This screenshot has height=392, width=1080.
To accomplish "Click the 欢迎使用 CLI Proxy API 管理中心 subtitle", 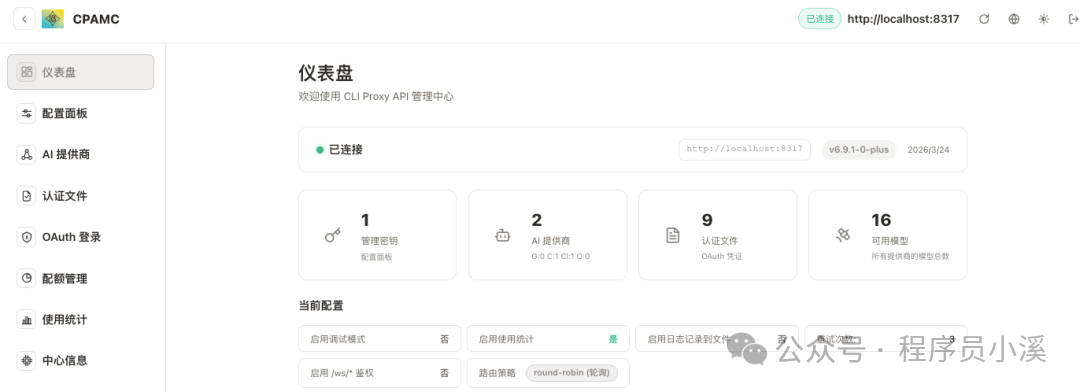I will [376, 97].
